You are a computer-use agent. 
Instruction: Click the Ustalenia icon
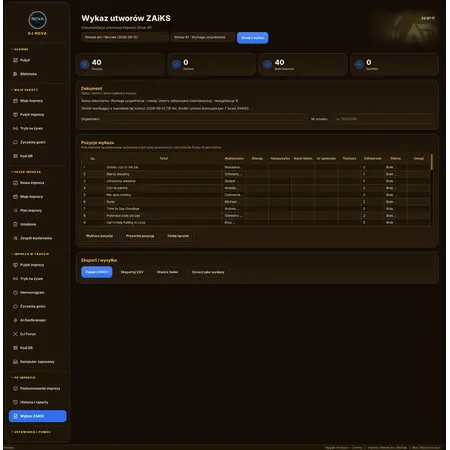(15, 224)
